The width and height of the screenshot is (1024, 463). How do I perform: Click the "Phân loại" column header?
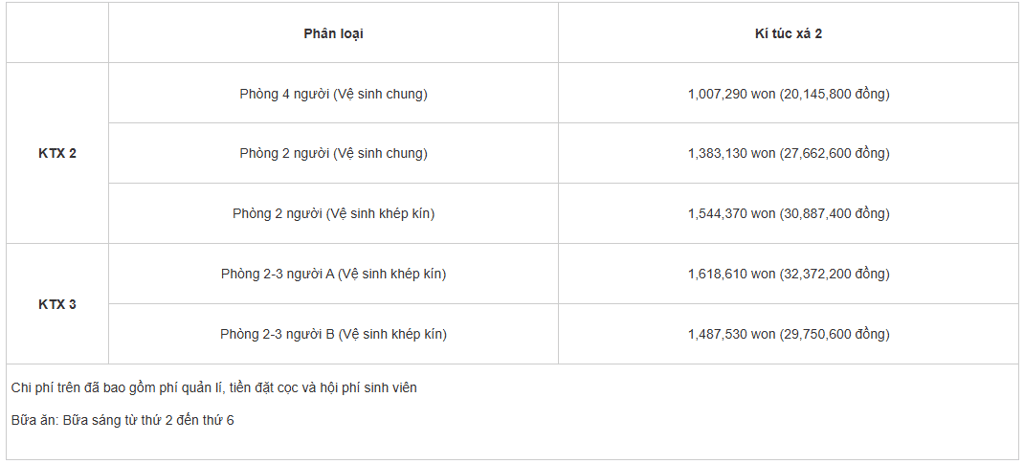(333, 33)
